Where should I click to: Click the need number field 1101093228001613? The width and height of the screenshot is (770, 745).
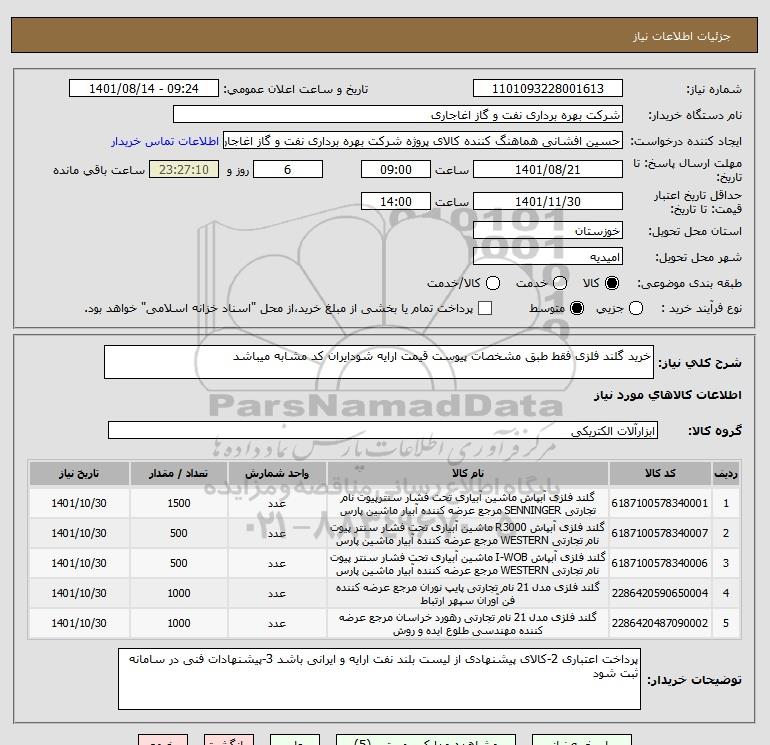(548, 88)
